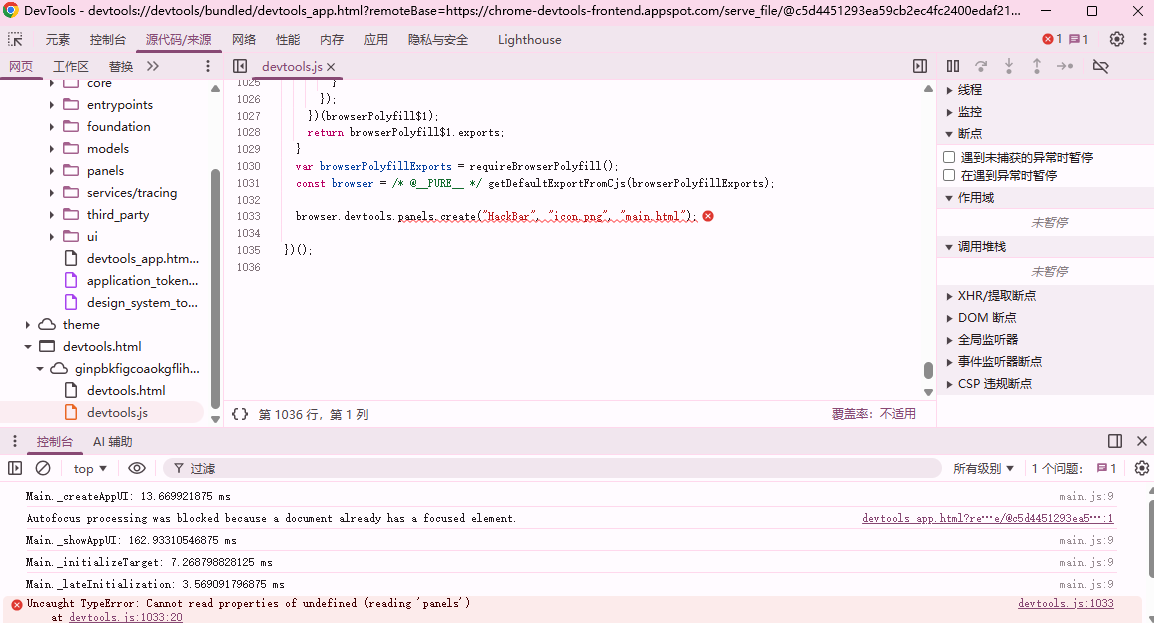Switch to the 网络 panel tab

point(244,40)
